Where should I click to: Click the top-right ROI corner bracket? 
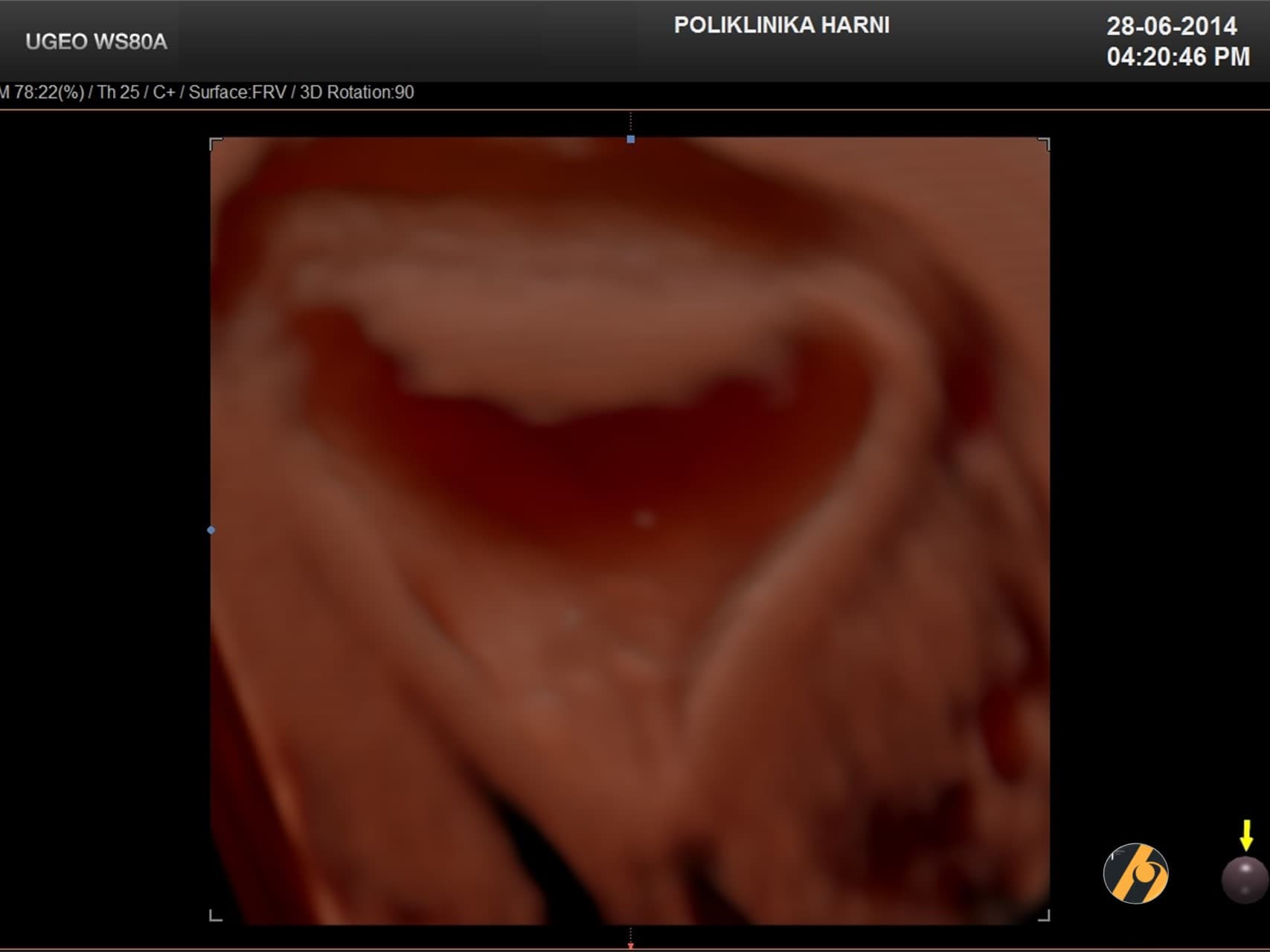[1044, 144]
